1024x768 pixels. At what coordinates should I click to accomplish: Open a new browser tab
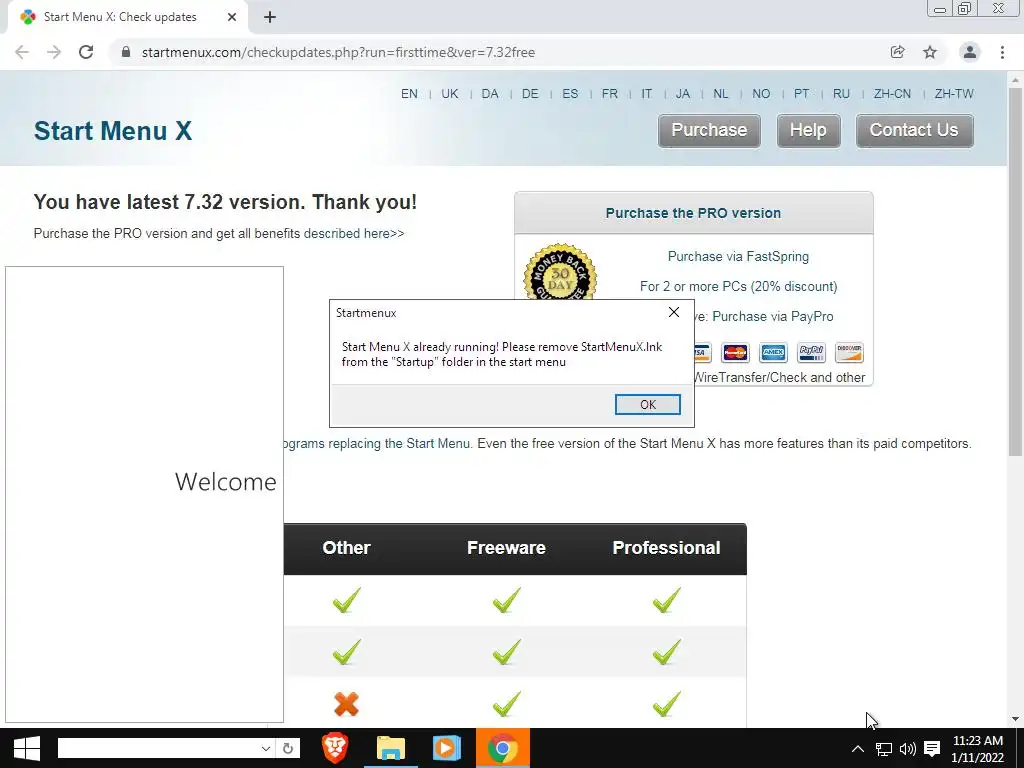(x=270, y=17)
